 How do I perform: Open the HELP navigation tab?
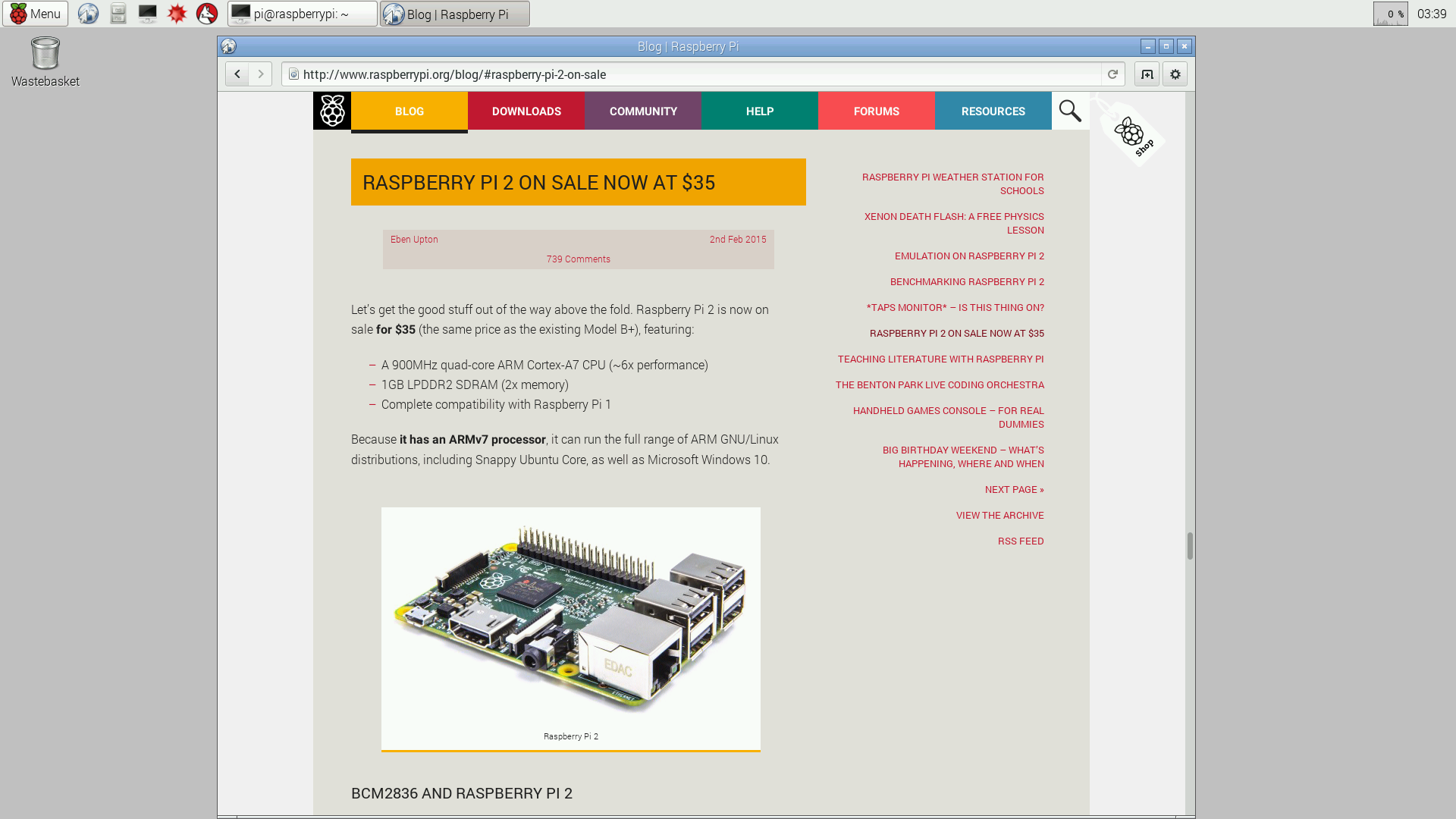point(760,111)
